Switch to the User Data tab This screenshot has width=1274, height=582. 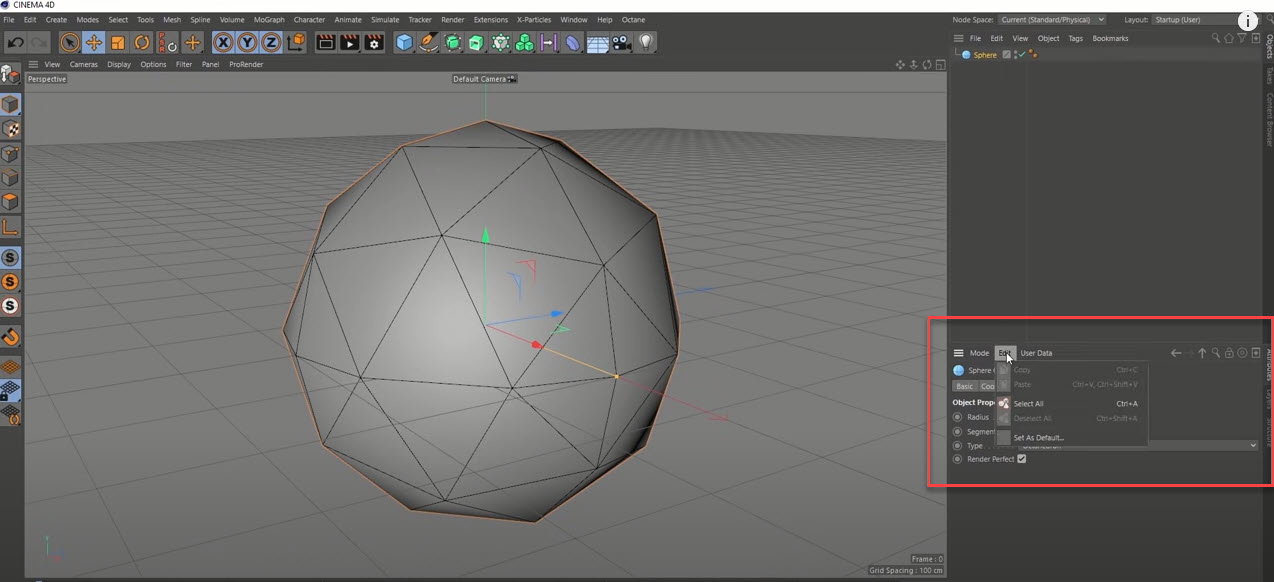[1036, 353]
